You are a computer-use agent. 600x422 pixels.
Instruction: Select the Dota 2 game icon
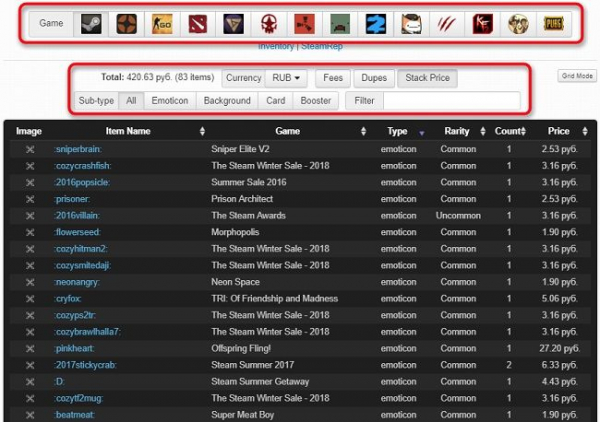(x=198, y=24)
